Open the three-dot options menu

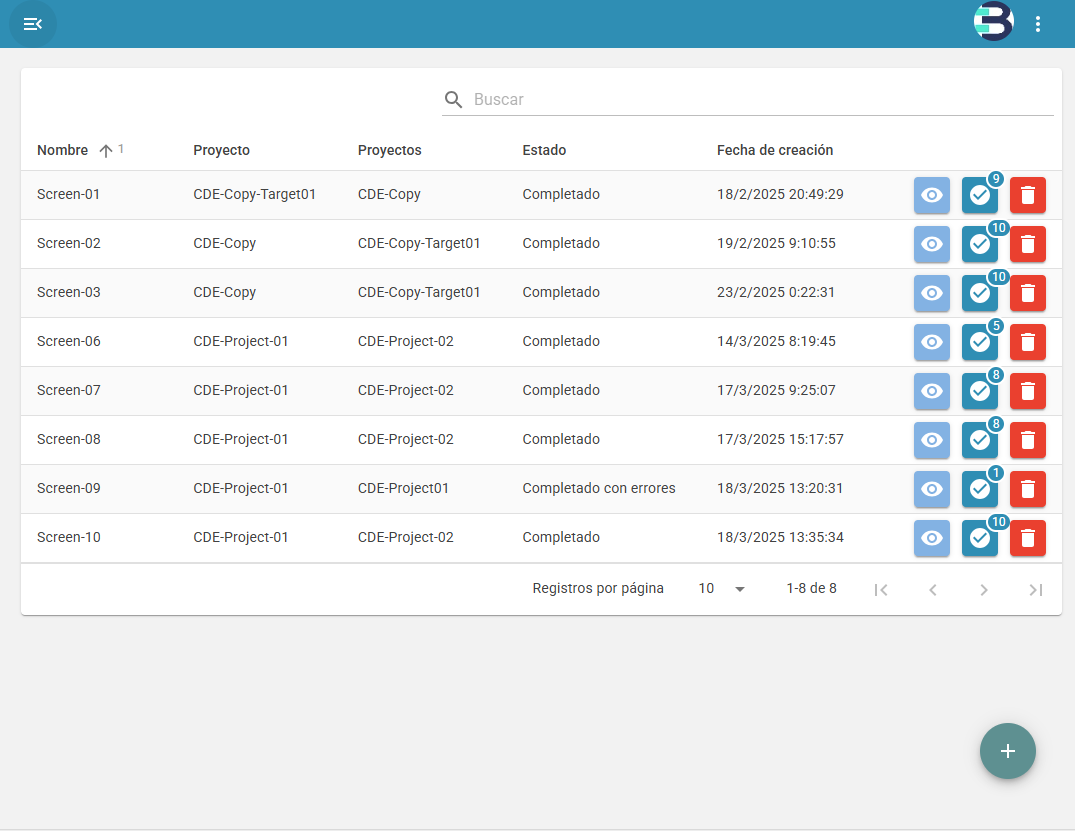click(x=1037, y=24)
